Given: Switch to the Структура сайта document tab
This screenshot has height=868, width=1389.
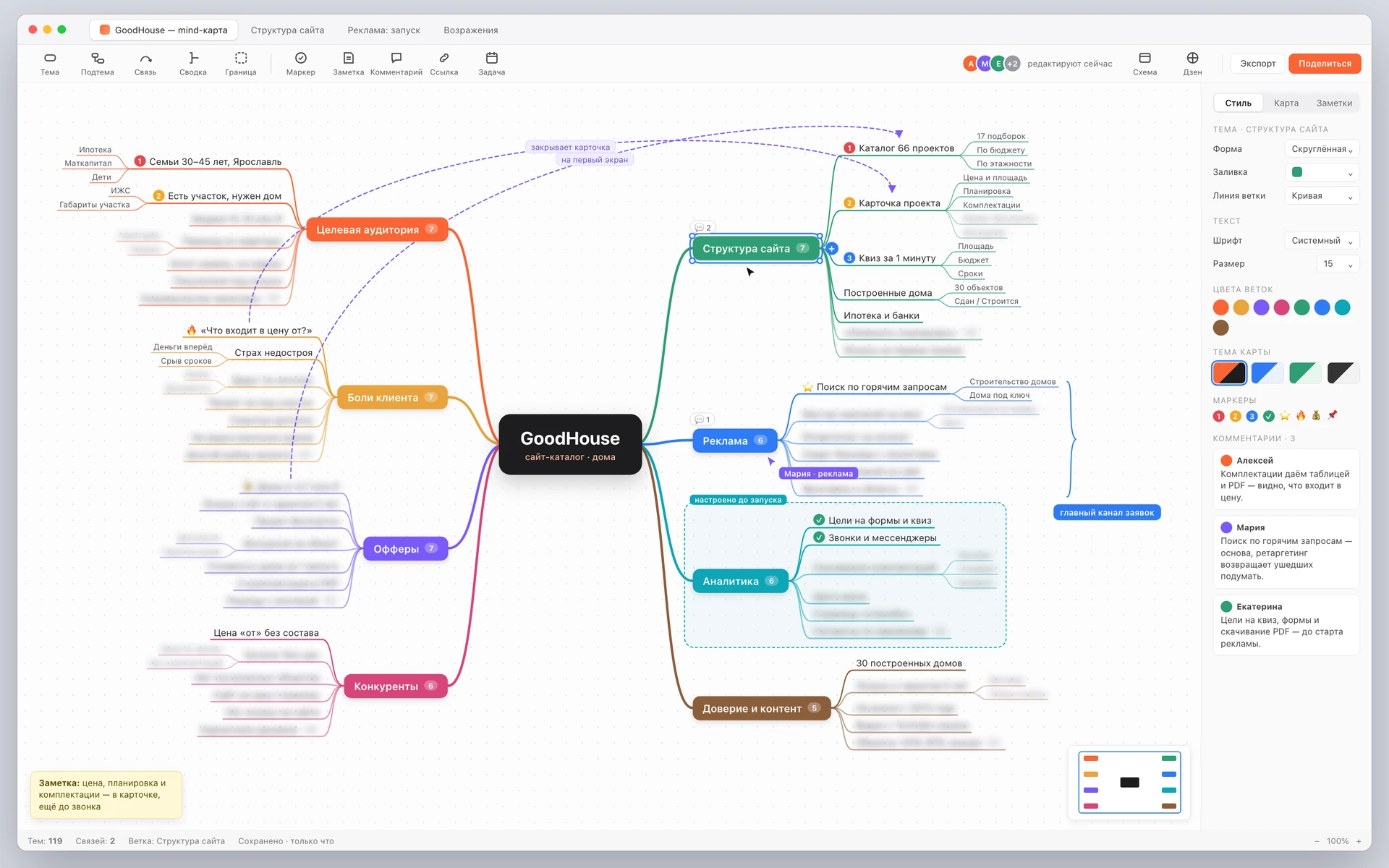Looking at the screenshot, I should [x=287, y=30].
